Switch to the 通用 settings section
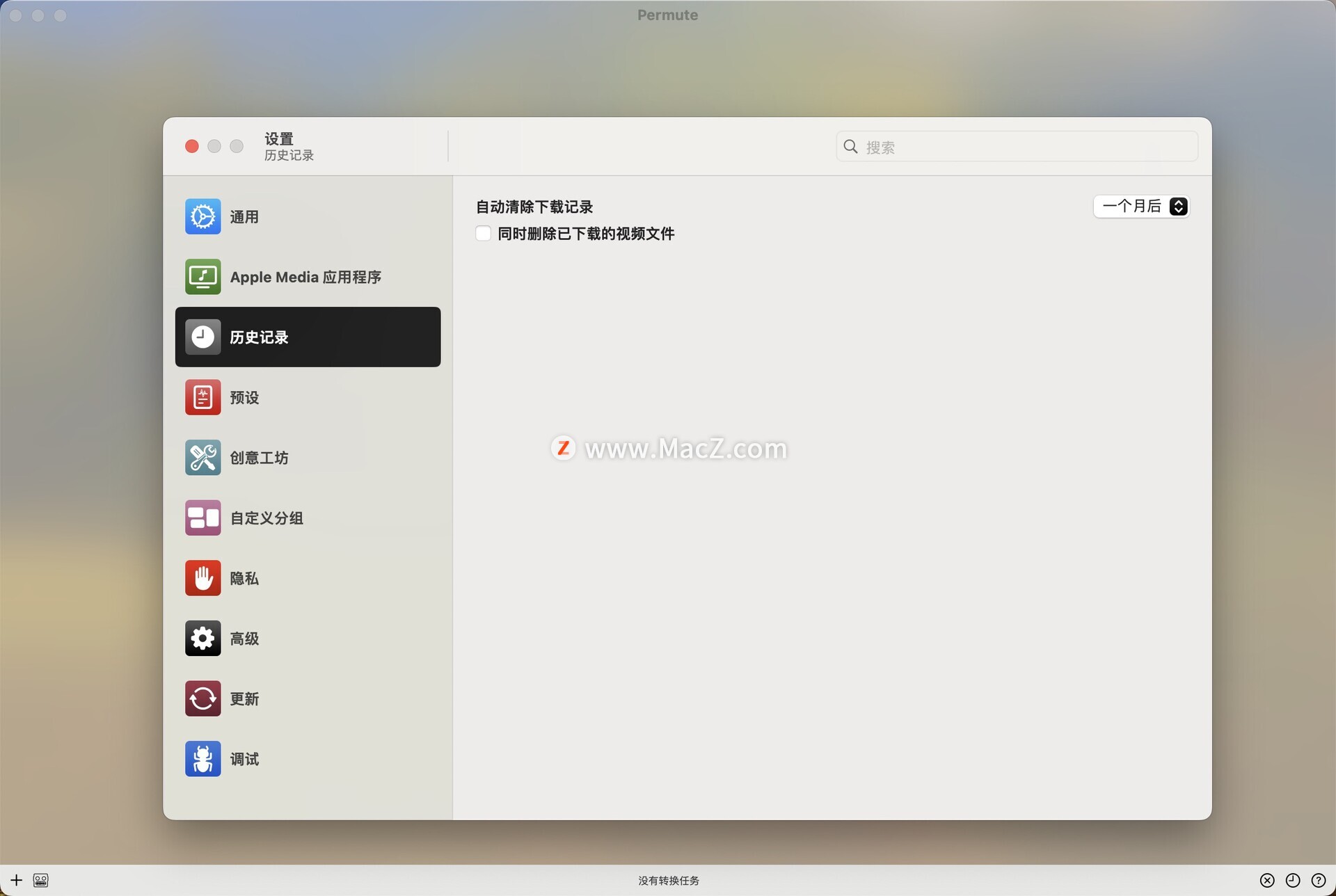The width and height of the screenshot is (1336, 896). pos(308,216)
